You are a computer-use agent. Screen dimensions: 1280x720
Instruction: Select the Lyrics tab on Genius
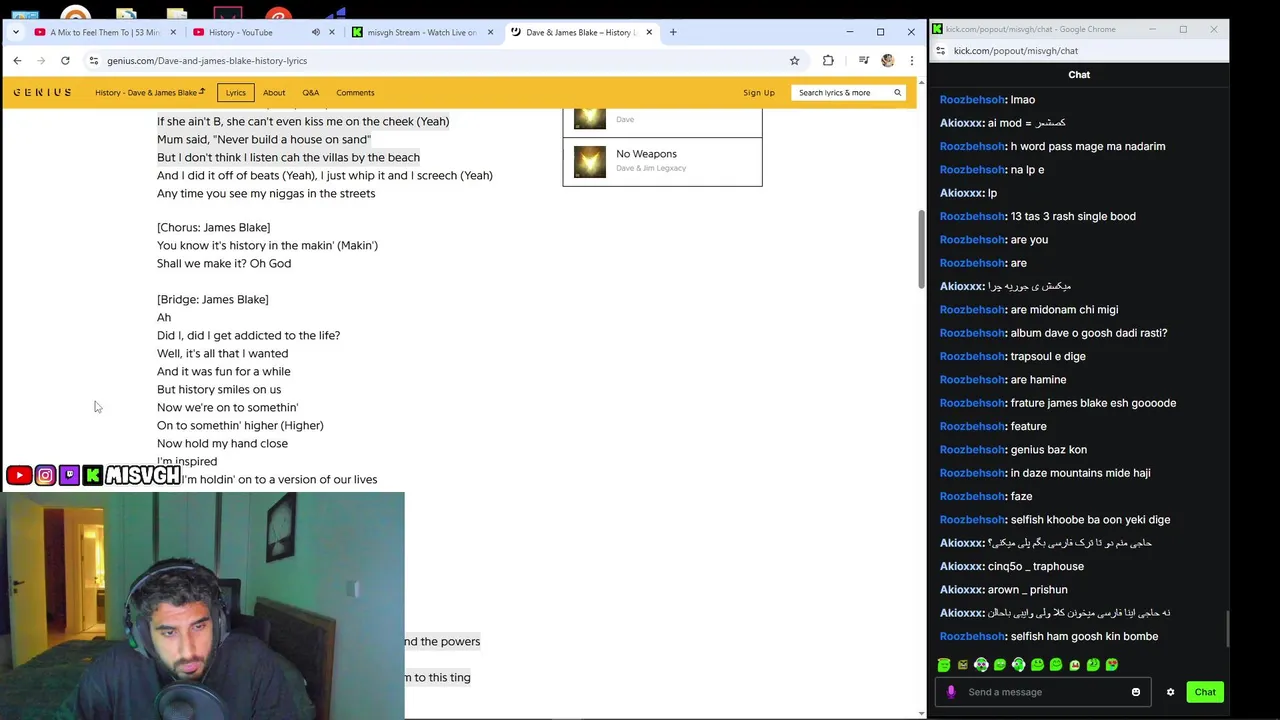pyautogui.click(x=236, y=92)
